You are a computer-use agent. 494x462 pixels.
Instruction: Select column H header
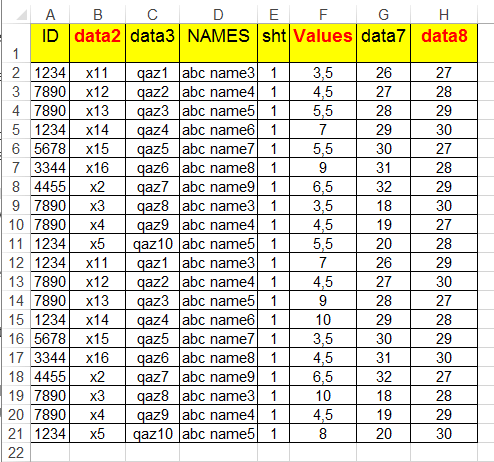pos(444,15)
